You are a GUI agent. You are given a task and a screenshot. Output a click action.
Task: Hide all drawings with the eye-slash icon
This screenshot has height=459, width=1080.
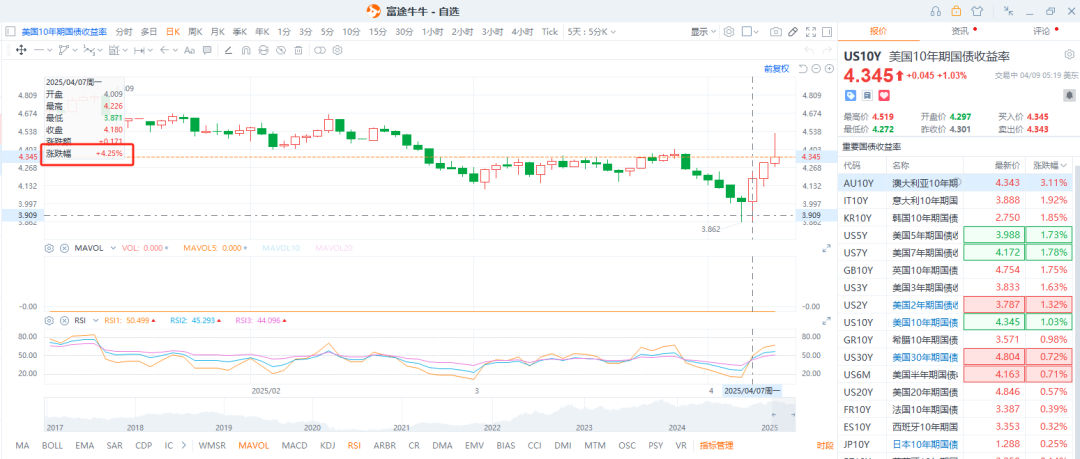tap(281, 50)
